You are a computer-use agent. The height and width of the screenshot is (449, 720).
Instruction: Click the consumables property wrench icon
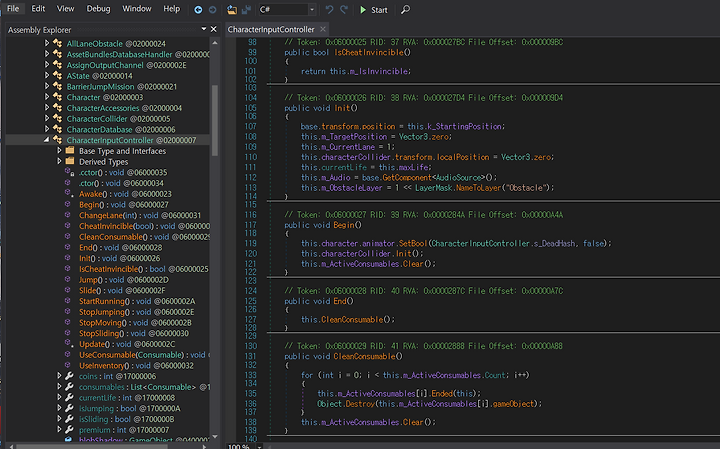pyautogui.click(x=70, y=387)
